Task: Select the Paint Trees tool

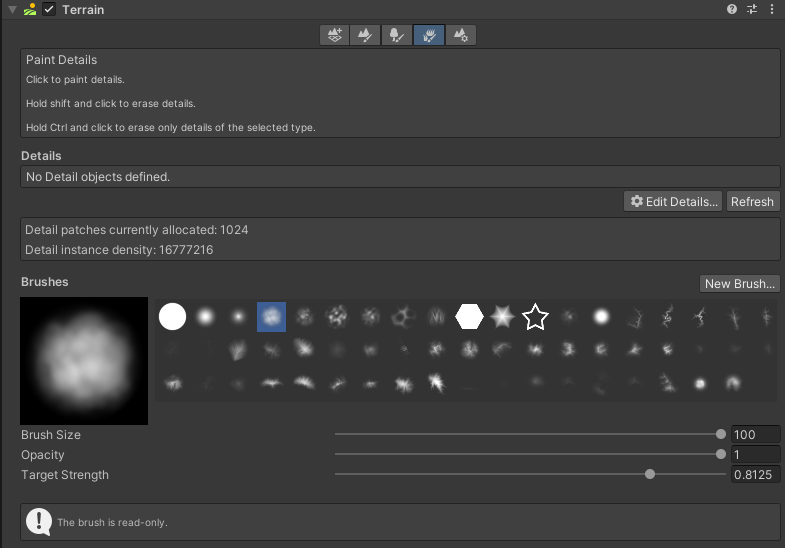Action: (x=397, y=35)
